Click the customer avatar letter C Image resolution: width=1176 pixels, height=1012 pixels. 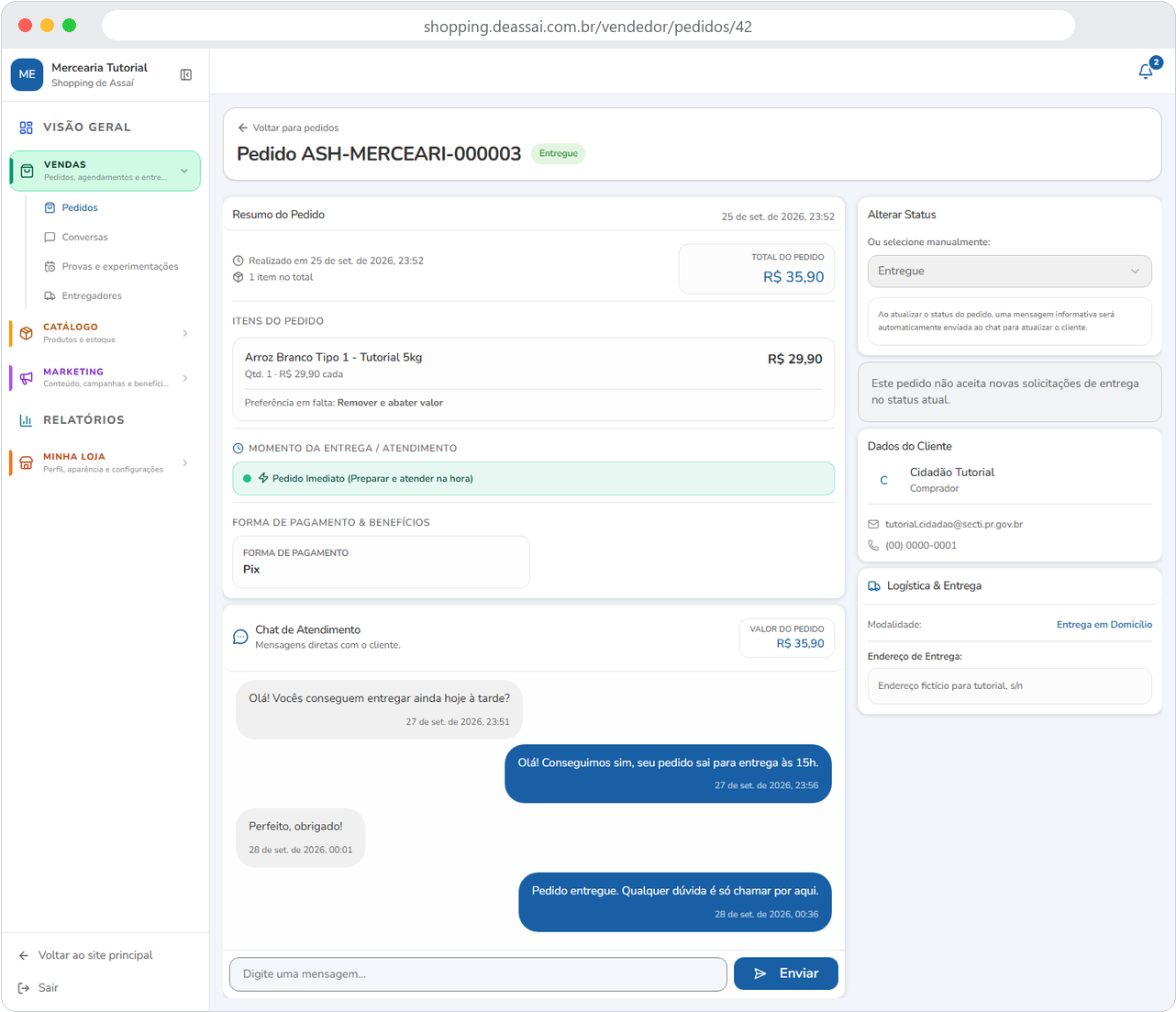point(883,480)
